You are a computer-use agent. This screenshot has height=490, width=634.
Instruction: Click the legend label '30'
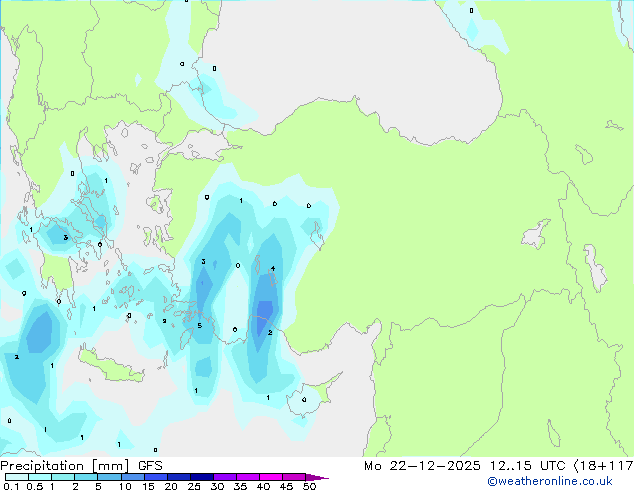point(217,486)
